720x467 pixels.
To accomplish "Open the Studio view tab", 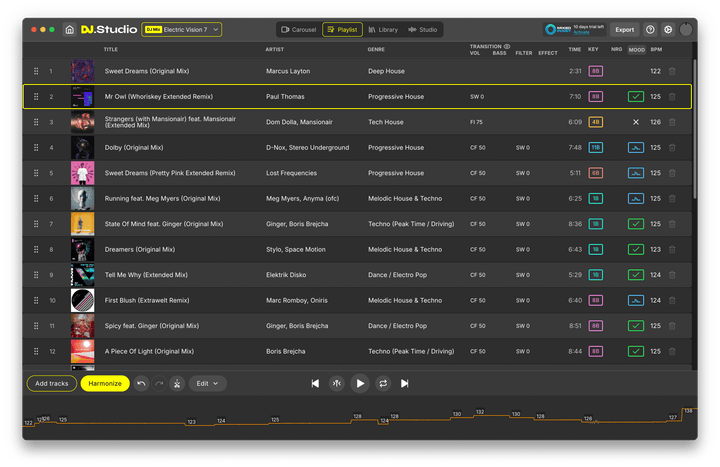I will pyautogui.click(x=422, y=30).
